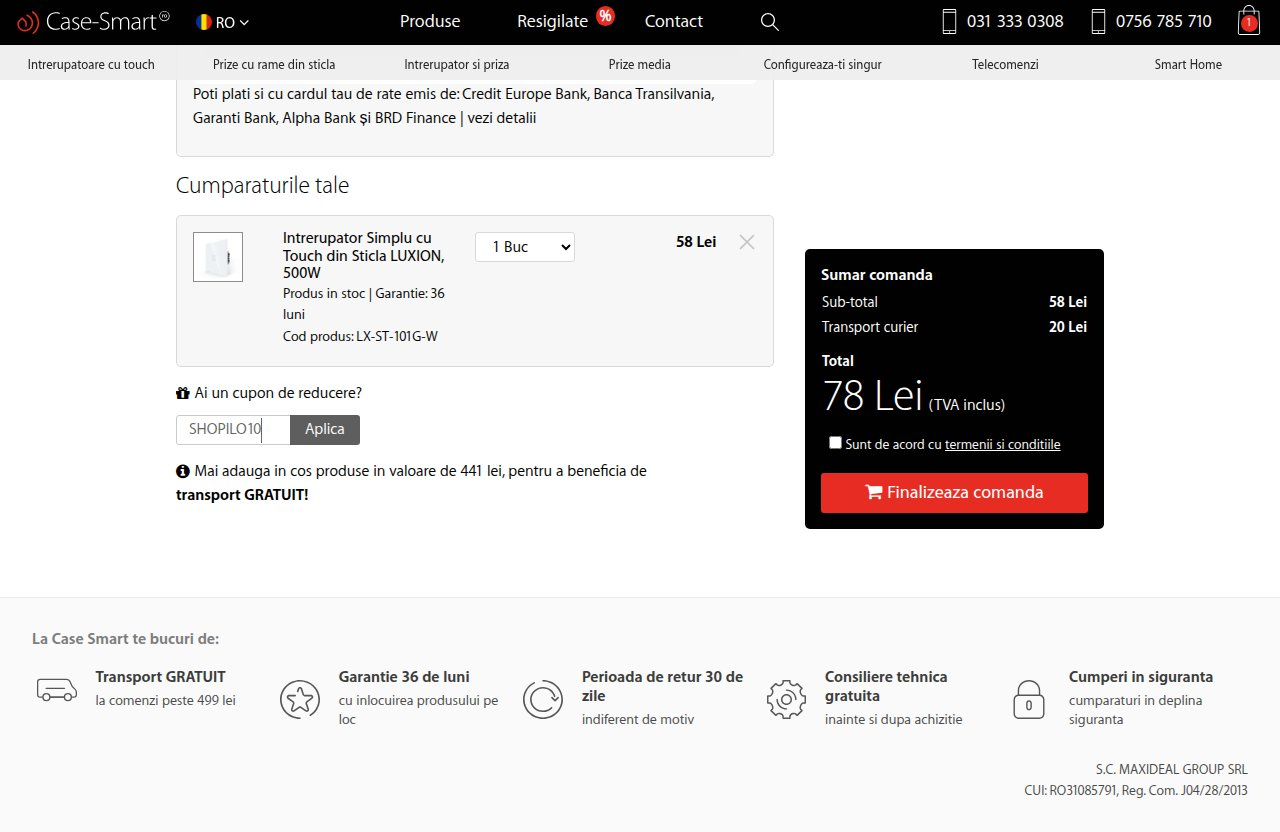Select the product price 58 Lei

tap(696, 242)
